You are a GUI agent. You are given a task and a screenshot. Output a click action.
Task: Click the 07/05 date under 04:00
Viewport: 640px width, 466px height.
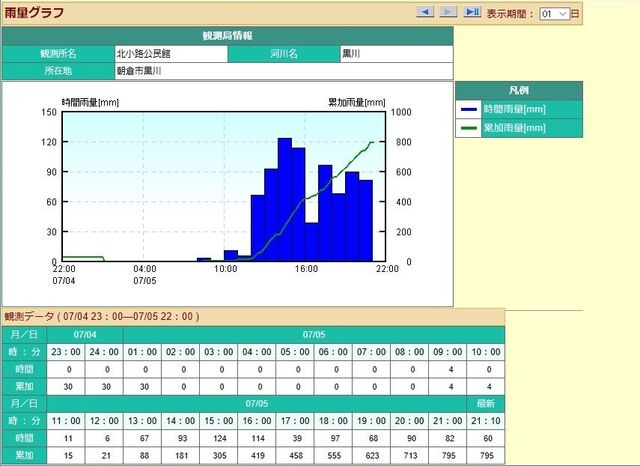pyautogui.click(x=145, y=281)
